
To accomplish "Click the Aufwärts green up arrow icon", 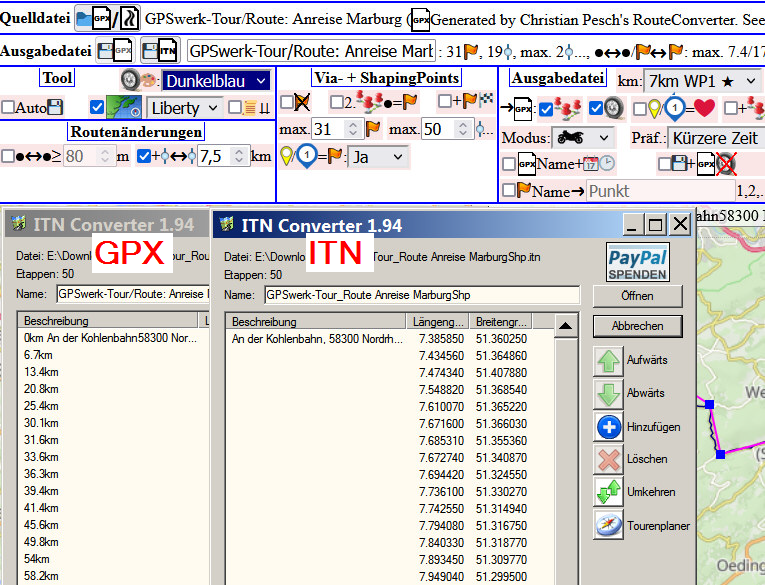I will click(x=608, y=360).
